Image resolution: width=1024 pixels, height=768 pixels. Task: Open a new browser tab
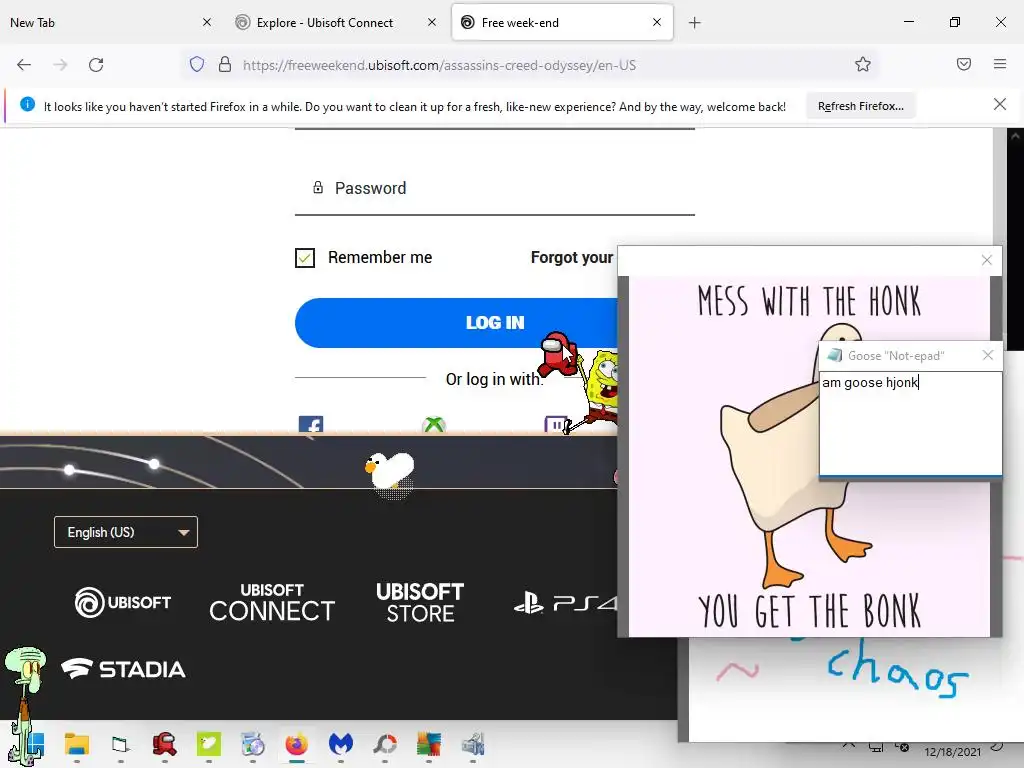(694, 23)
